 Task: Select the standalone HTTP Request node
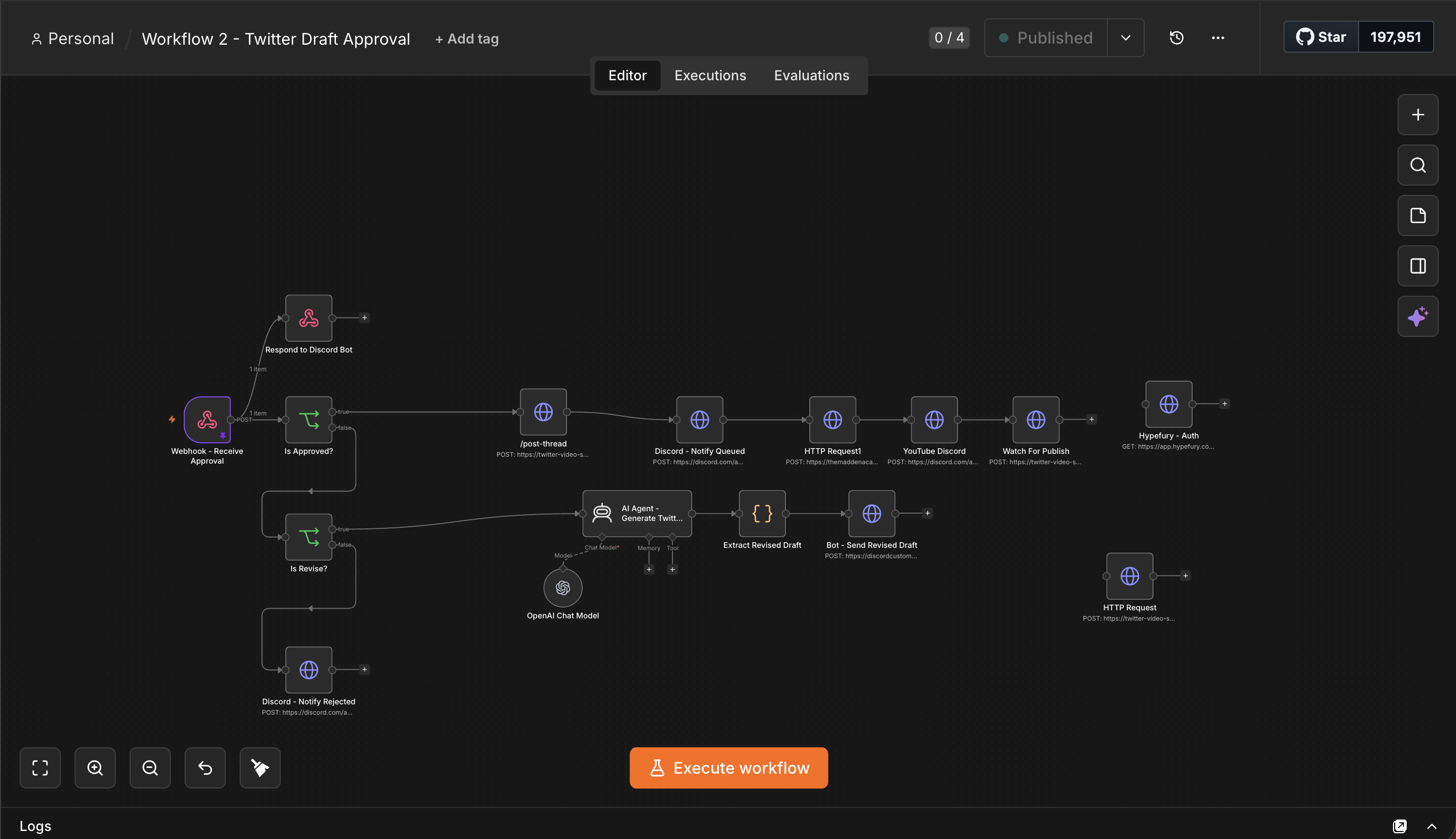click(1129, 575)
